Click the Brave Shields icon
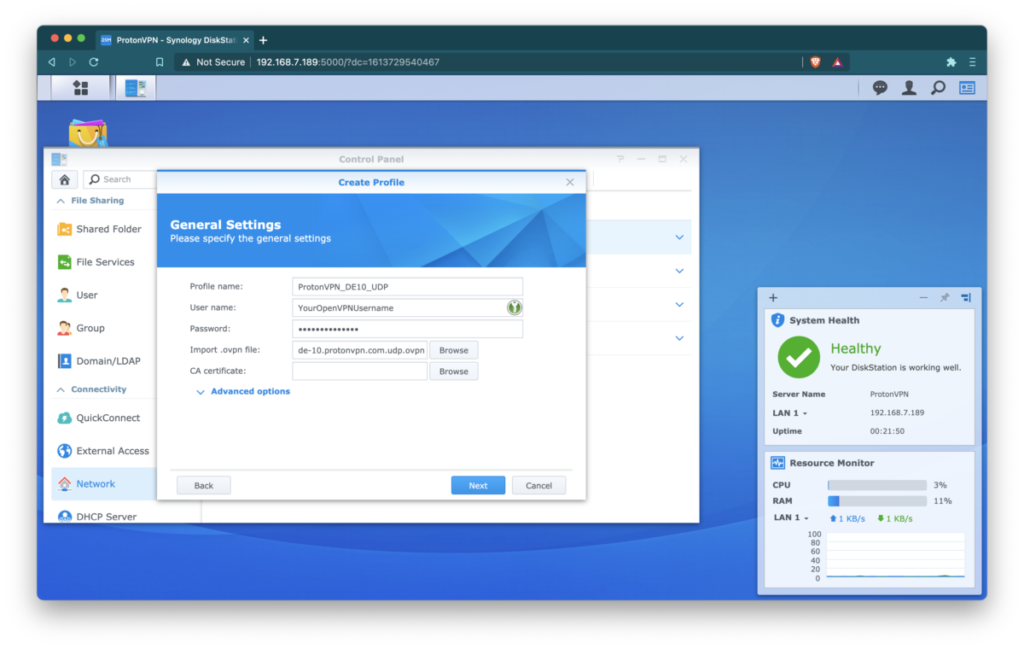The width and height of the screenshot is (1024, 649). tap(815, 62)
